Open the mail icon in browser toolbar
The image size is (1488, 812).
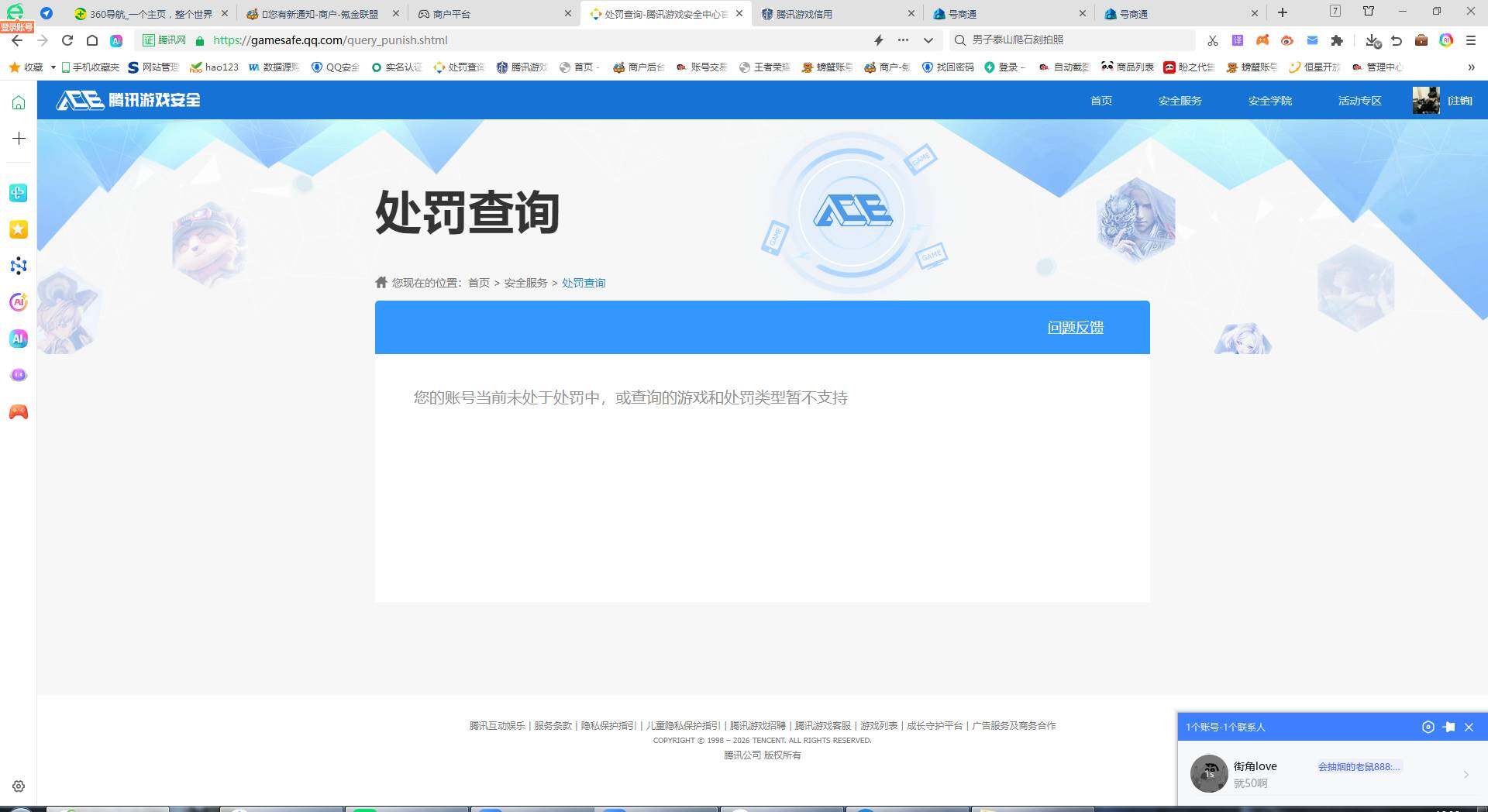(1311, 40)
